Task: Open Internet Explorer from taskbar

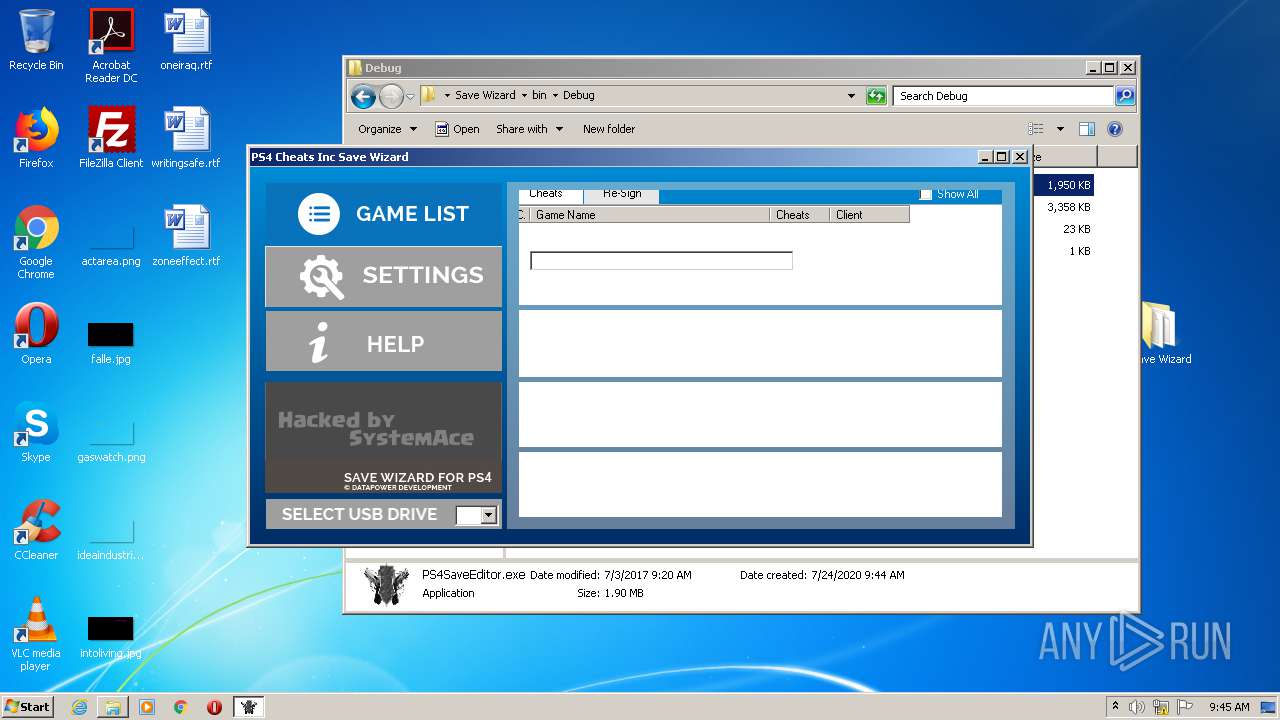Action: click(79, 707)
